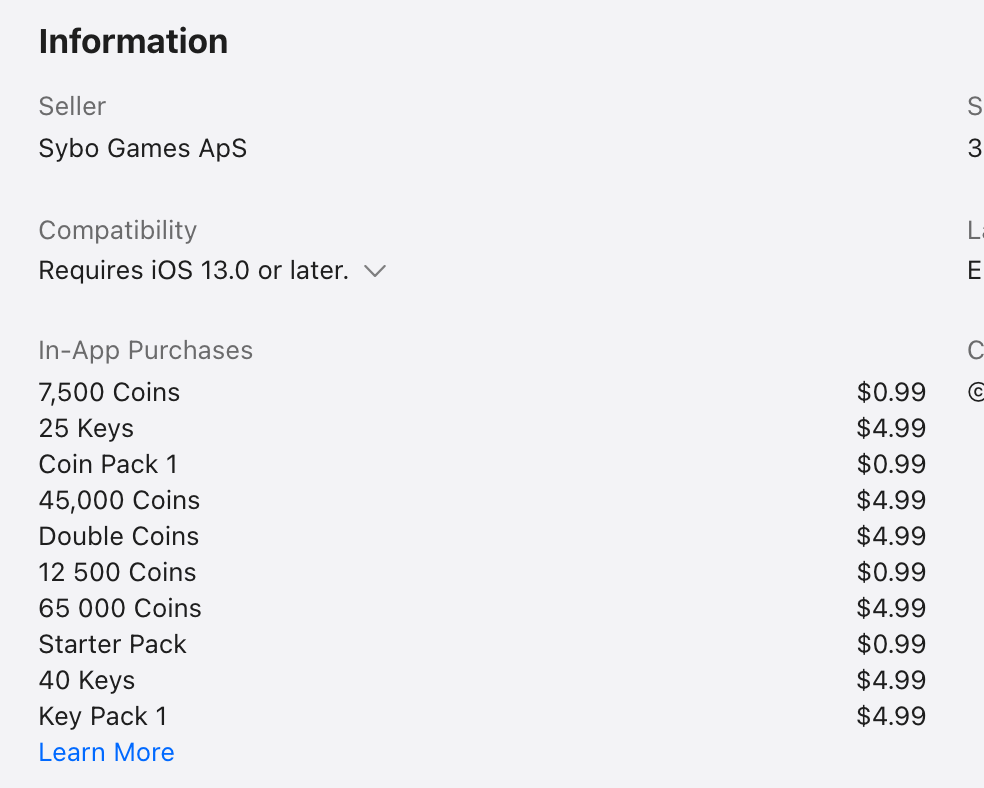
Task: Select the 7,500 Coins purchase entry
Action: tap(109, 392)
